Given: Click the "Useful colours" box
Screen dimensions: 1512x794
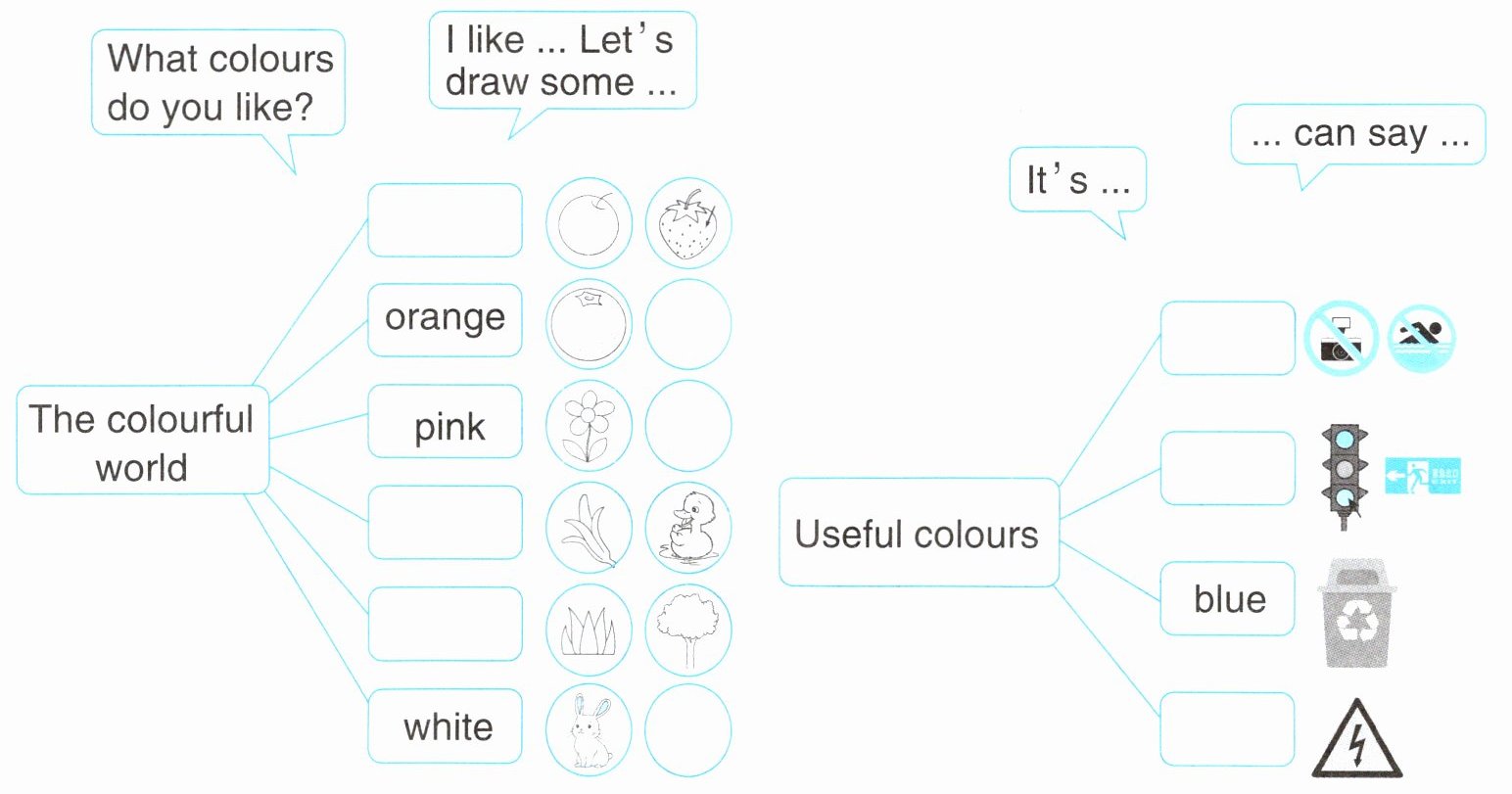Looking at the screenshot, I should [918, 534].
